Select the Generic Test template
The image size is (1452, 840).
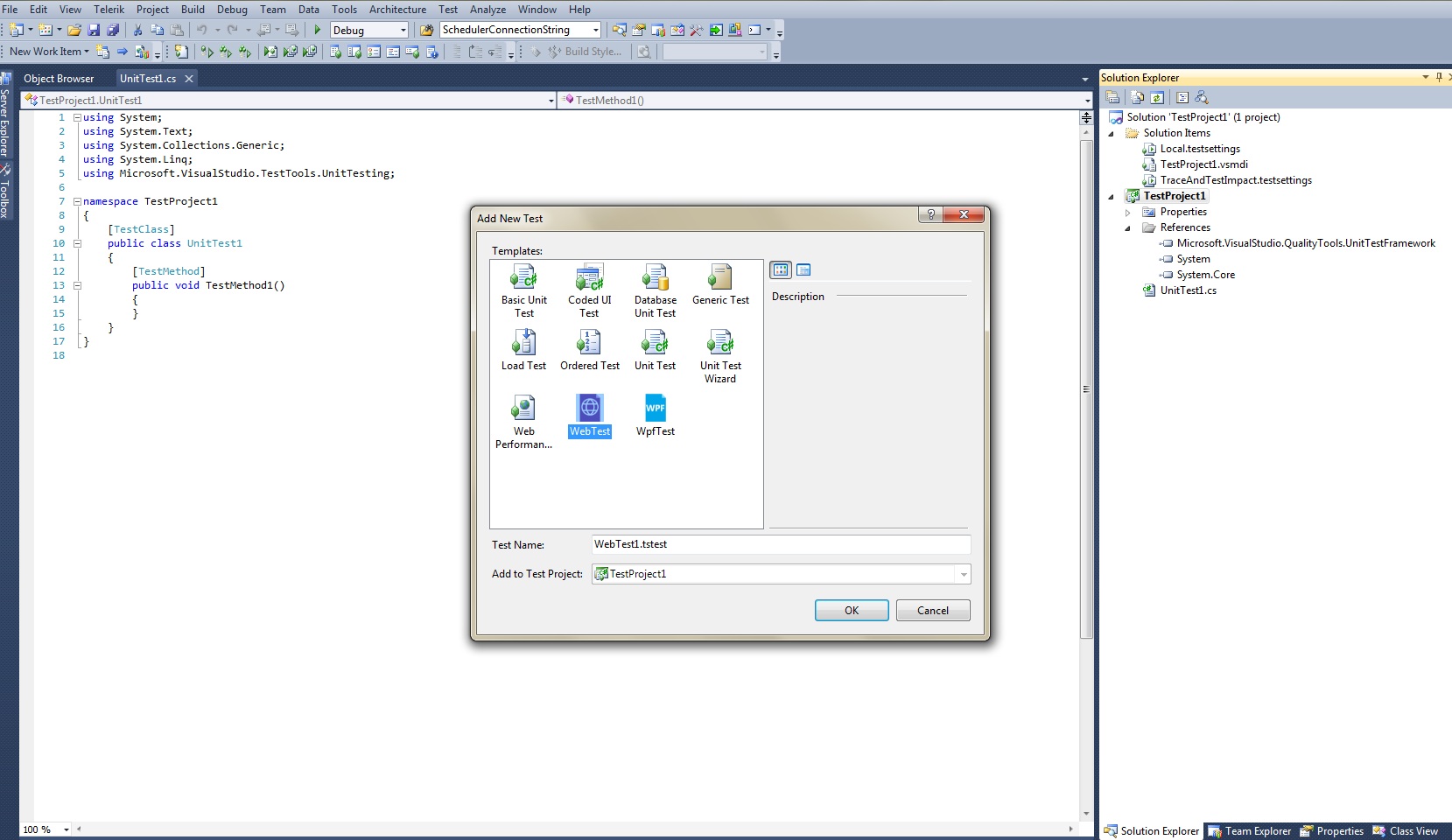tap(720, 285)
